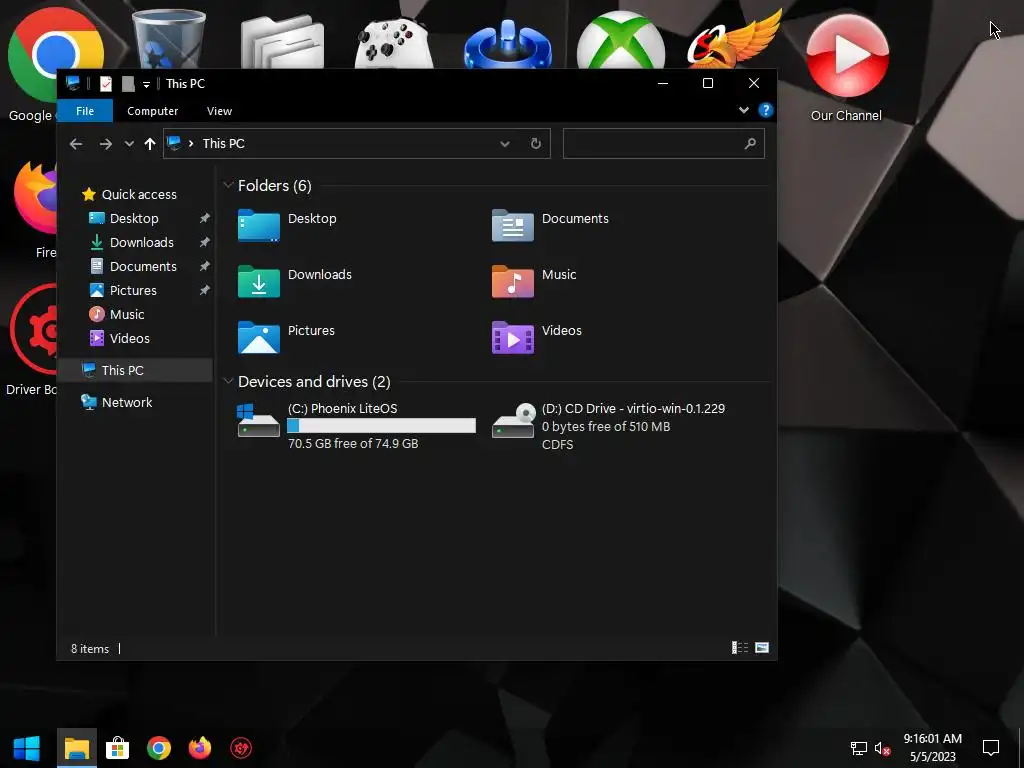Select Pictures in Quick access list
The width and height of the screenshot is (1024, 768).
click(x=135, y=291)
